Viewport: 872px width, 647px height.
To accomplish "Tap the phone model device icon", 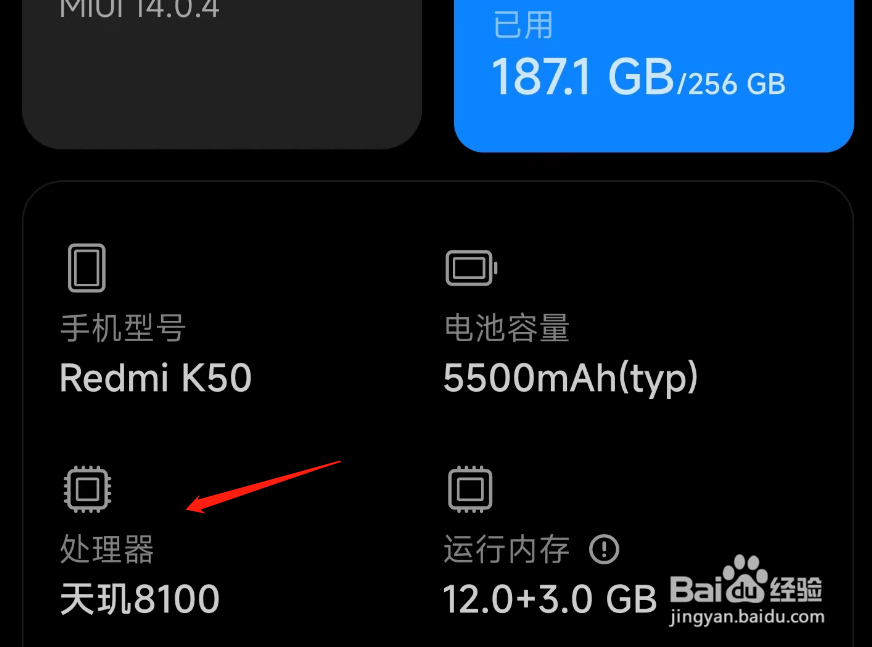I will tap(87, 268).
